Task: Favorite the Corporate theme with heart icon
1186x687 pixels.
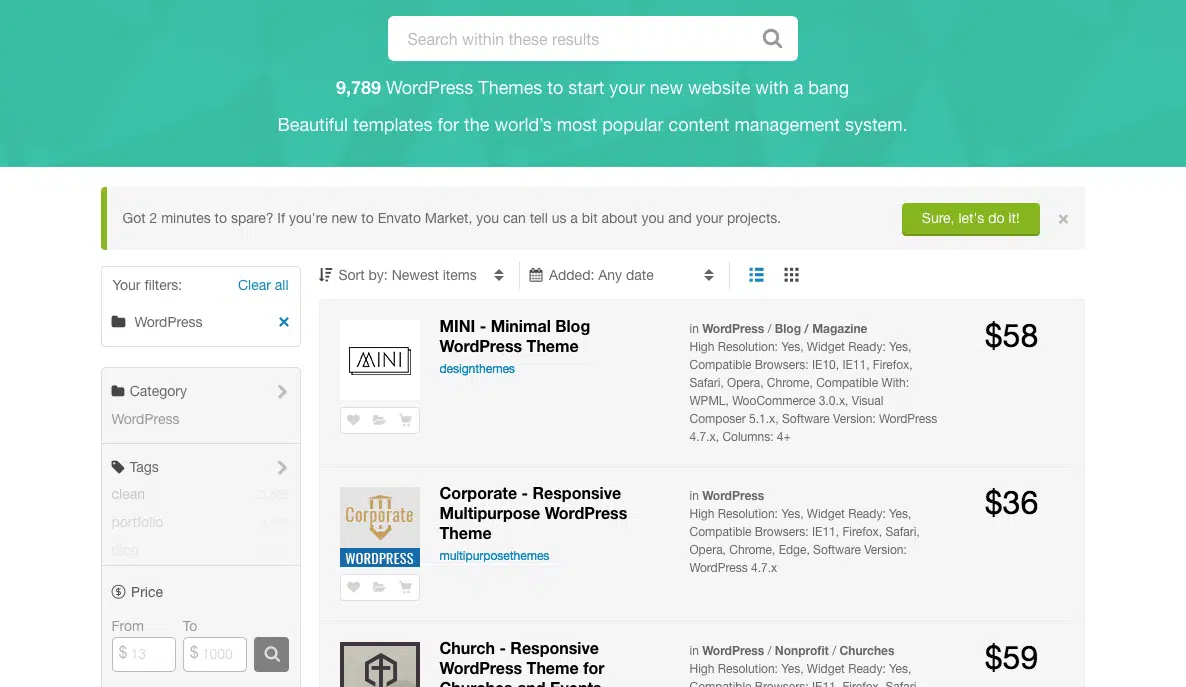Action: point(353,588)
